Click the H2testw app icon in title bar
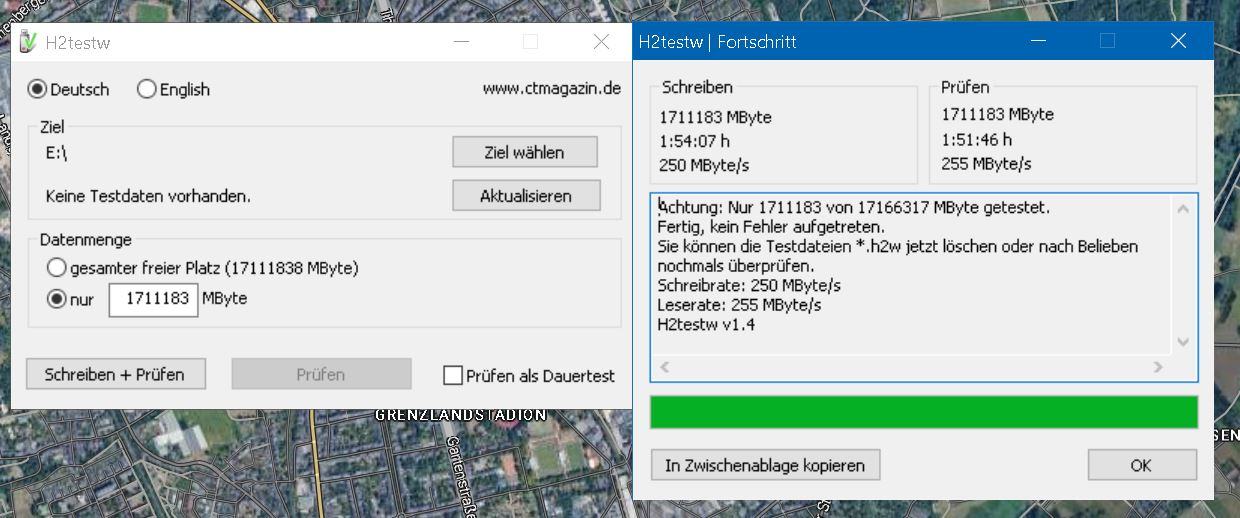Image resolution: width=1240 pixels, height=518 pixels. [x=28, y=42]
